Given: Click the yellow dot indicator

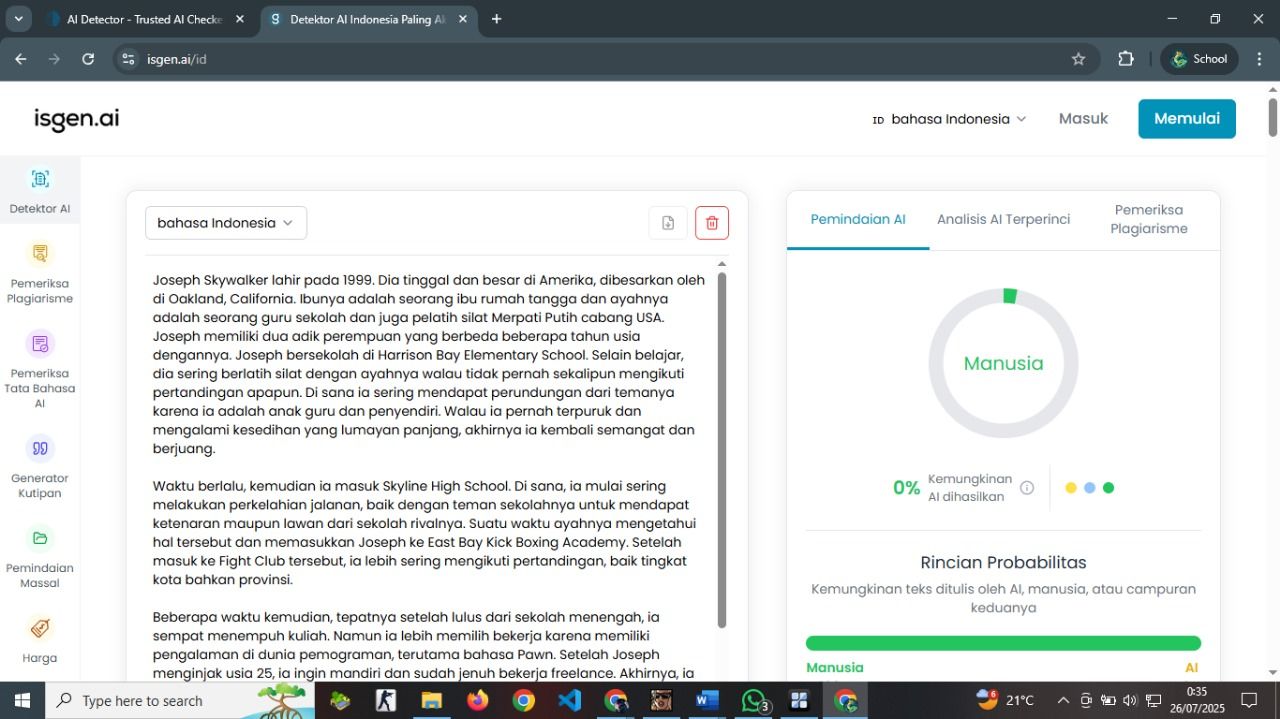Looking at the screenshot, I should pyautogui.click(x=1071, y=488).
